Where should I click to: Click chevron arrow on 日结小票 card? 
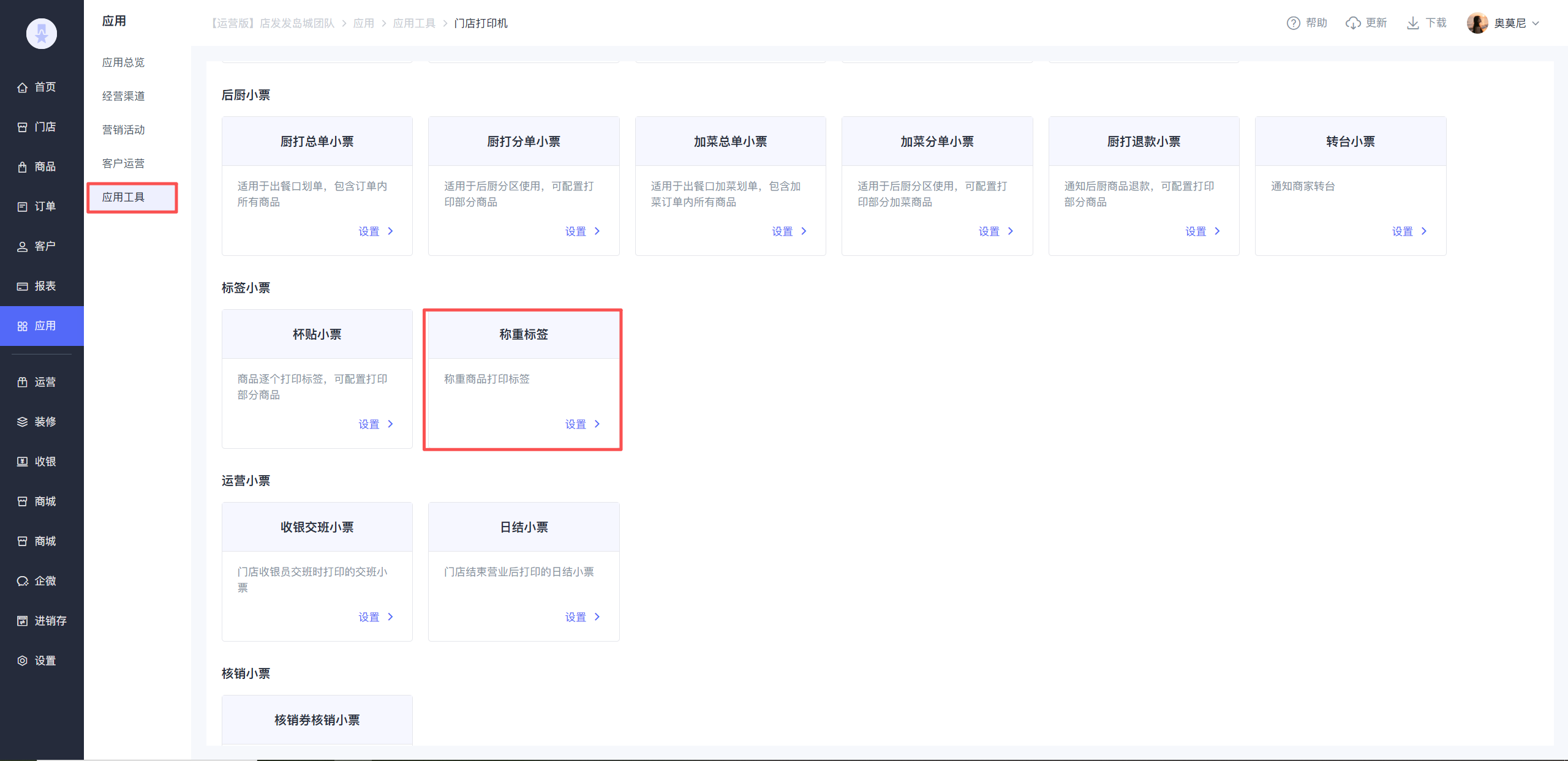[597, 617]
